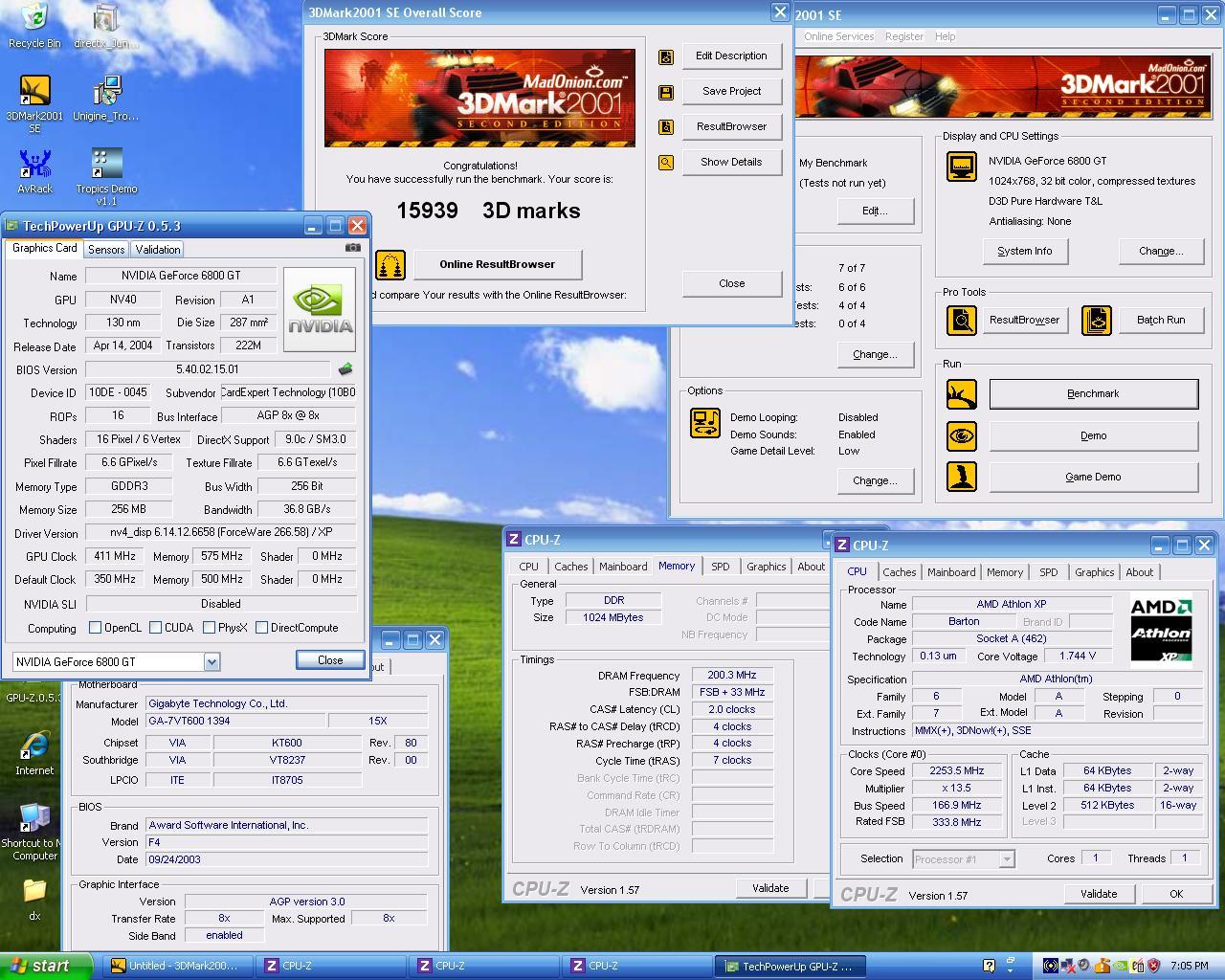
Task: Click the Demo eye icon
Action: (x=962, y=436)
